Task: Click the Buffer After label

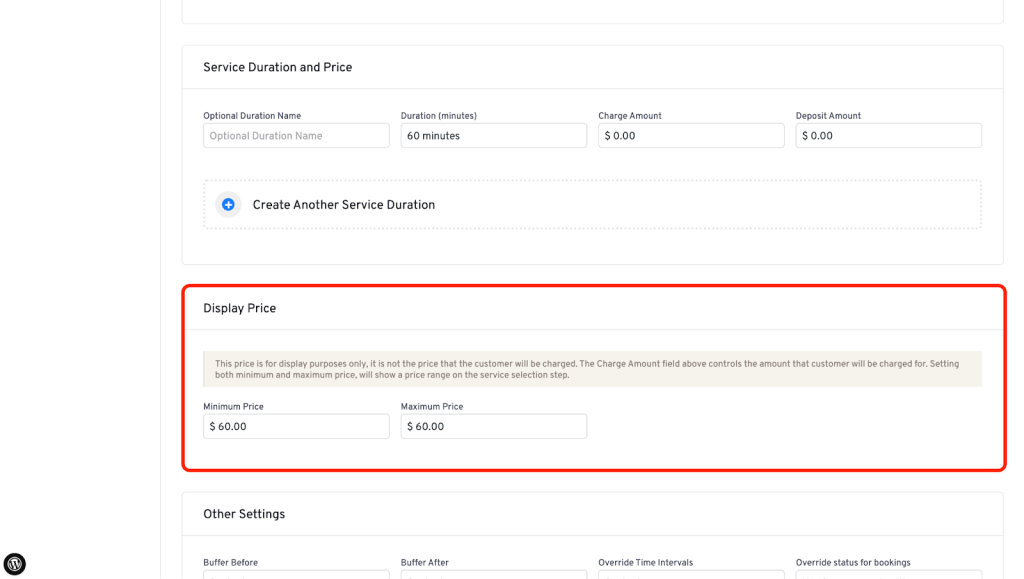Action: click(x=424, y=563)
